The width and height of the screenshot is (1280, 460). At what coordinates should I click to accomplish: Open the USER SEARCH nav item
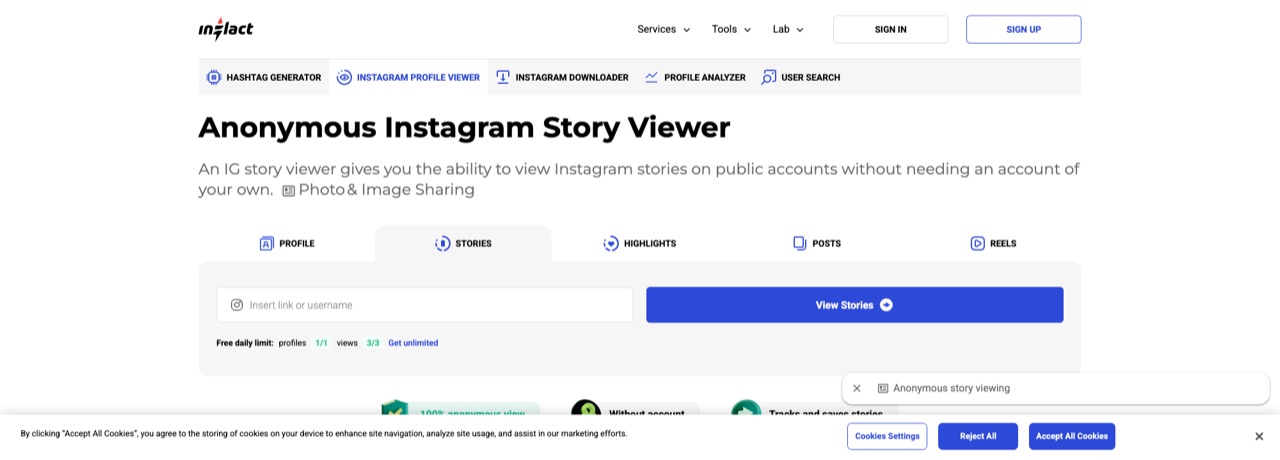click(x=800, y=77)
